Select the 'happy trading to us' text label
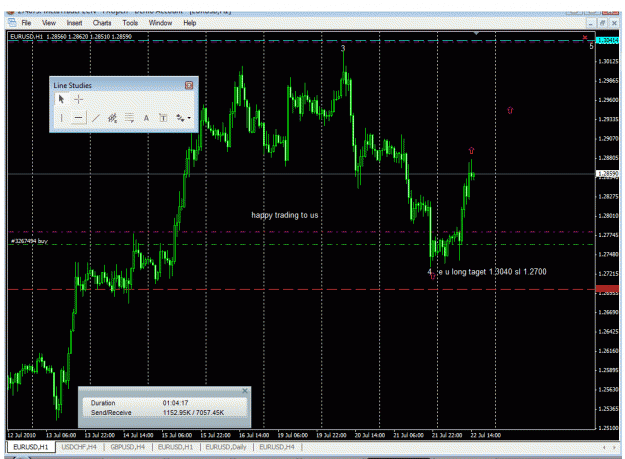The width and height of the screenshot is (625, 459). (x=285, y=215)
